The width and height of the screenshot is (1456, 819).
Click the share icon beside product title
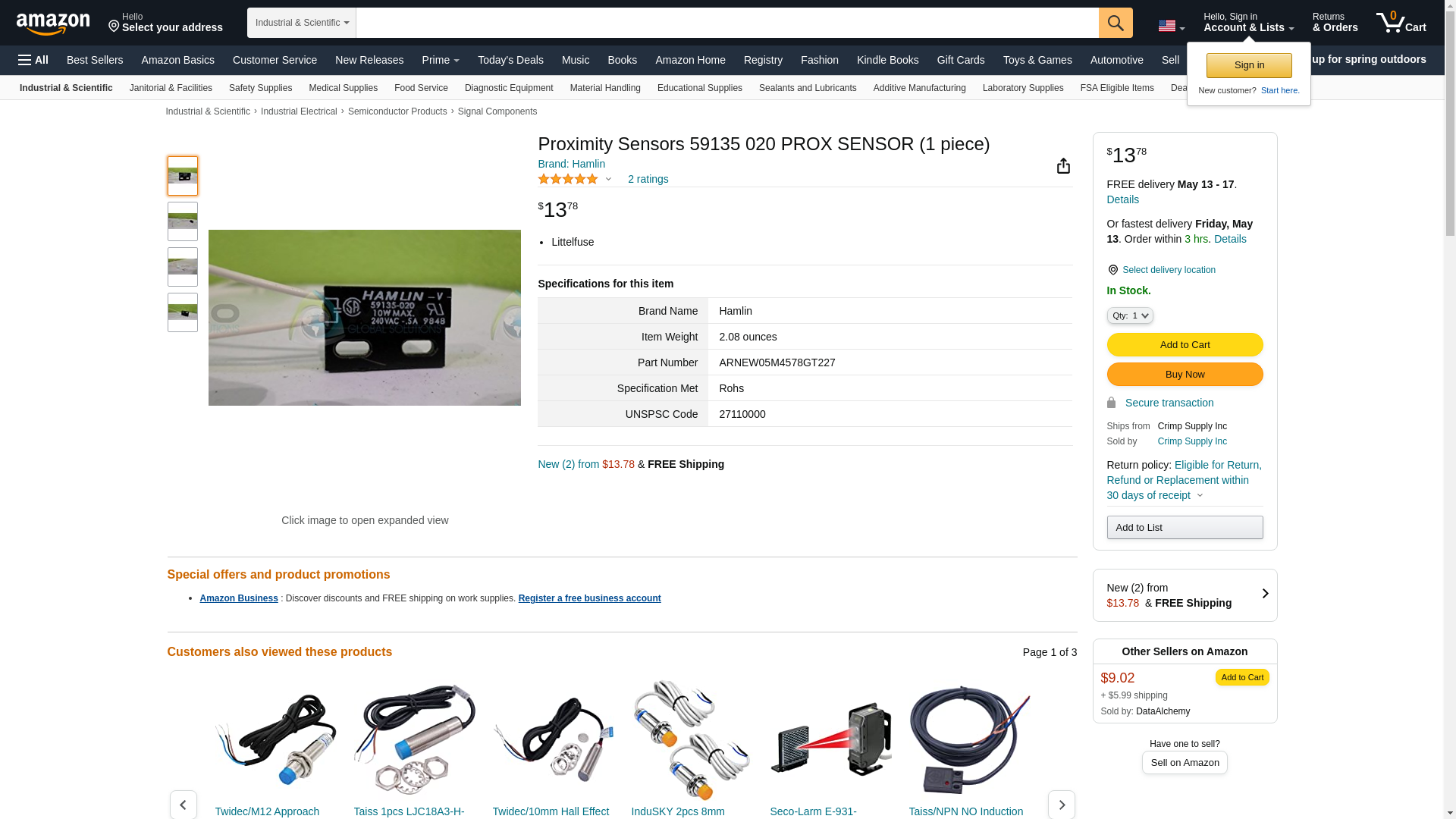tap(1063, 166)
